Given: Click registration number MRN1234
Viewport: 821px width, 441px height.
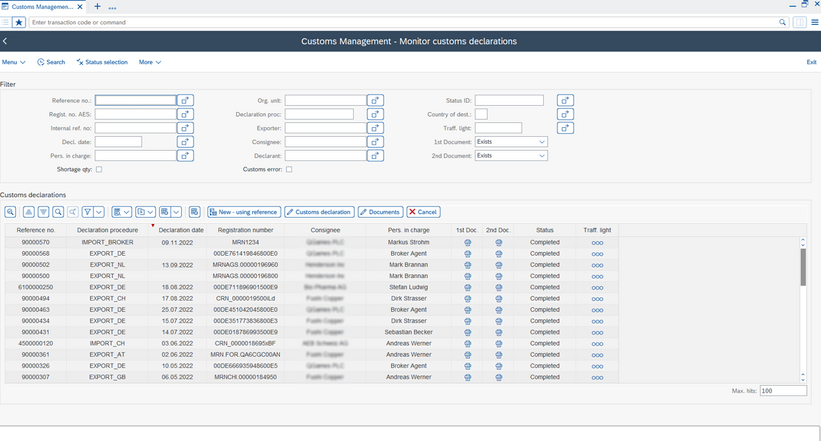Looking at the screenshot, I should coord(246,242).
